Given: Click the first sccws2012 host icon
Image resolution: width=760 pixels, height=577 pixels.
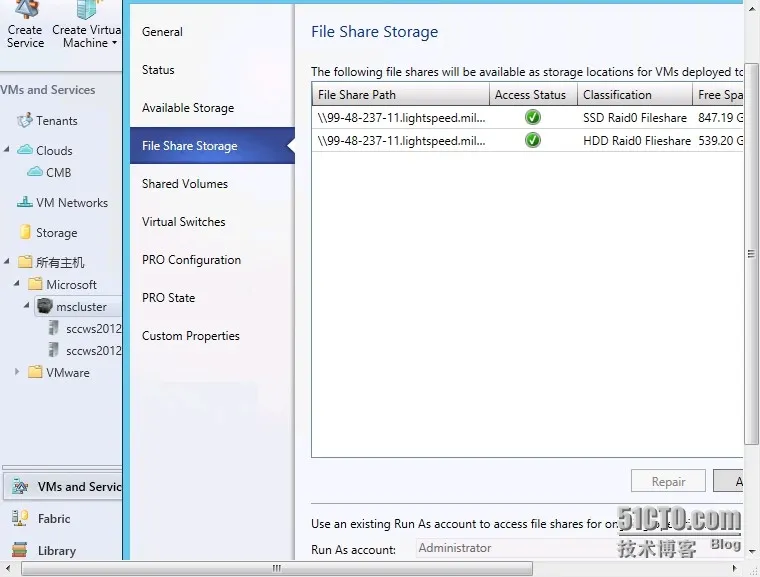Looking at the screenshot, I should point(54,328).
